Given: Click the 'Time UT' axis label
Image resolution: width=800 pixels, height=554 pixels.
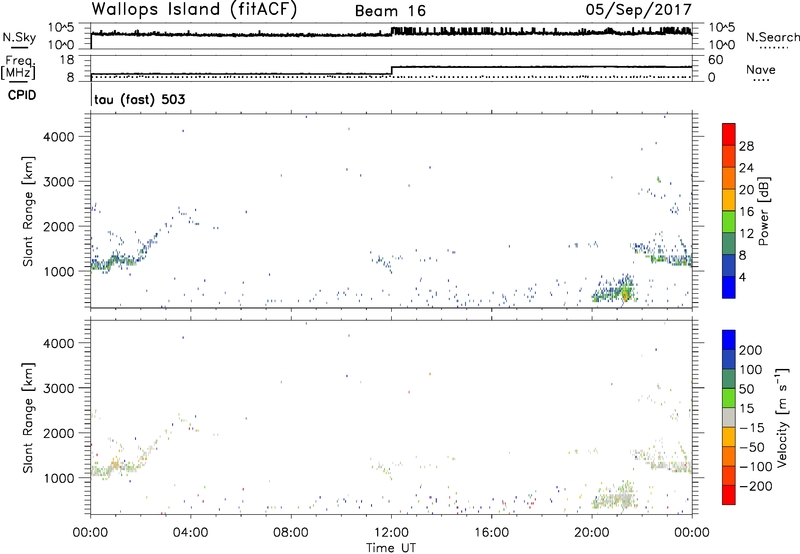Looking at the screenshot, I should (x=391, y=548).
